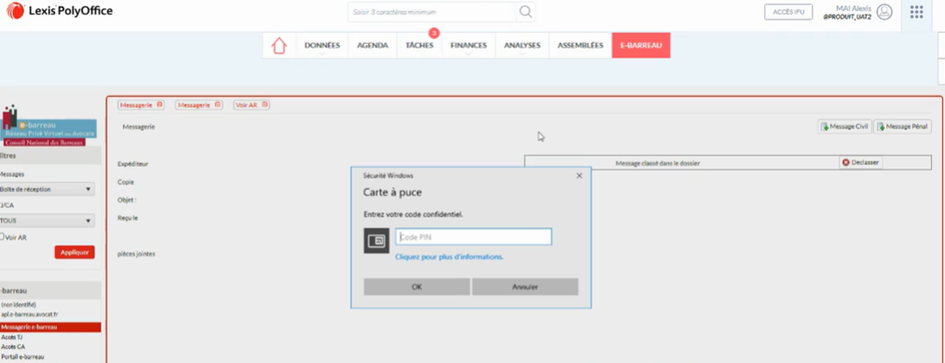The image size is (945, 363).
Task: Close the Sécurité Windows dialog
Action: (x=579, y=175)
